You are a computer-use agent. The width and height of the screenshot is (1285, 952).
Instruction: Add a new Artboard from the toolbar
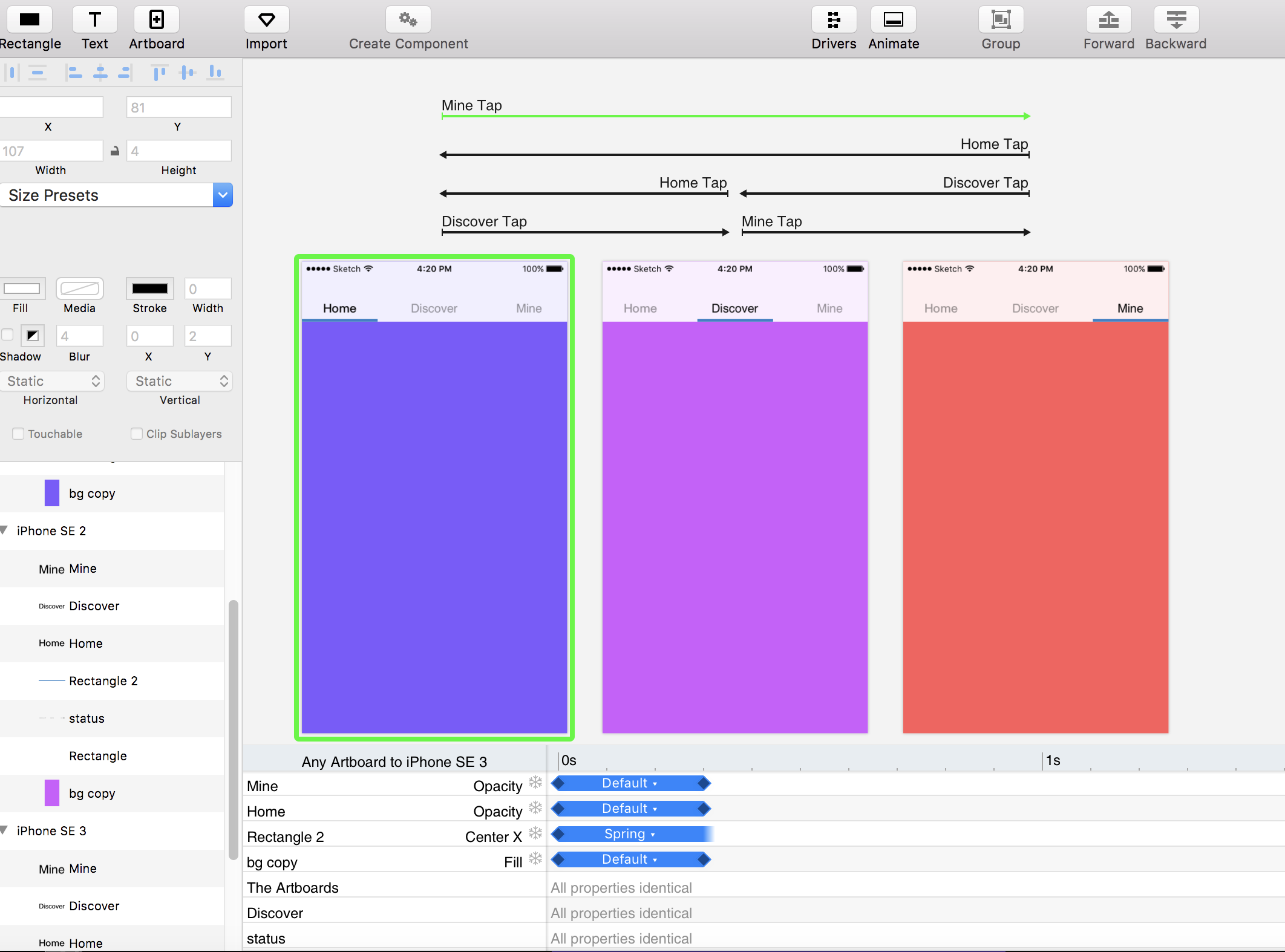tap(157, 20)
